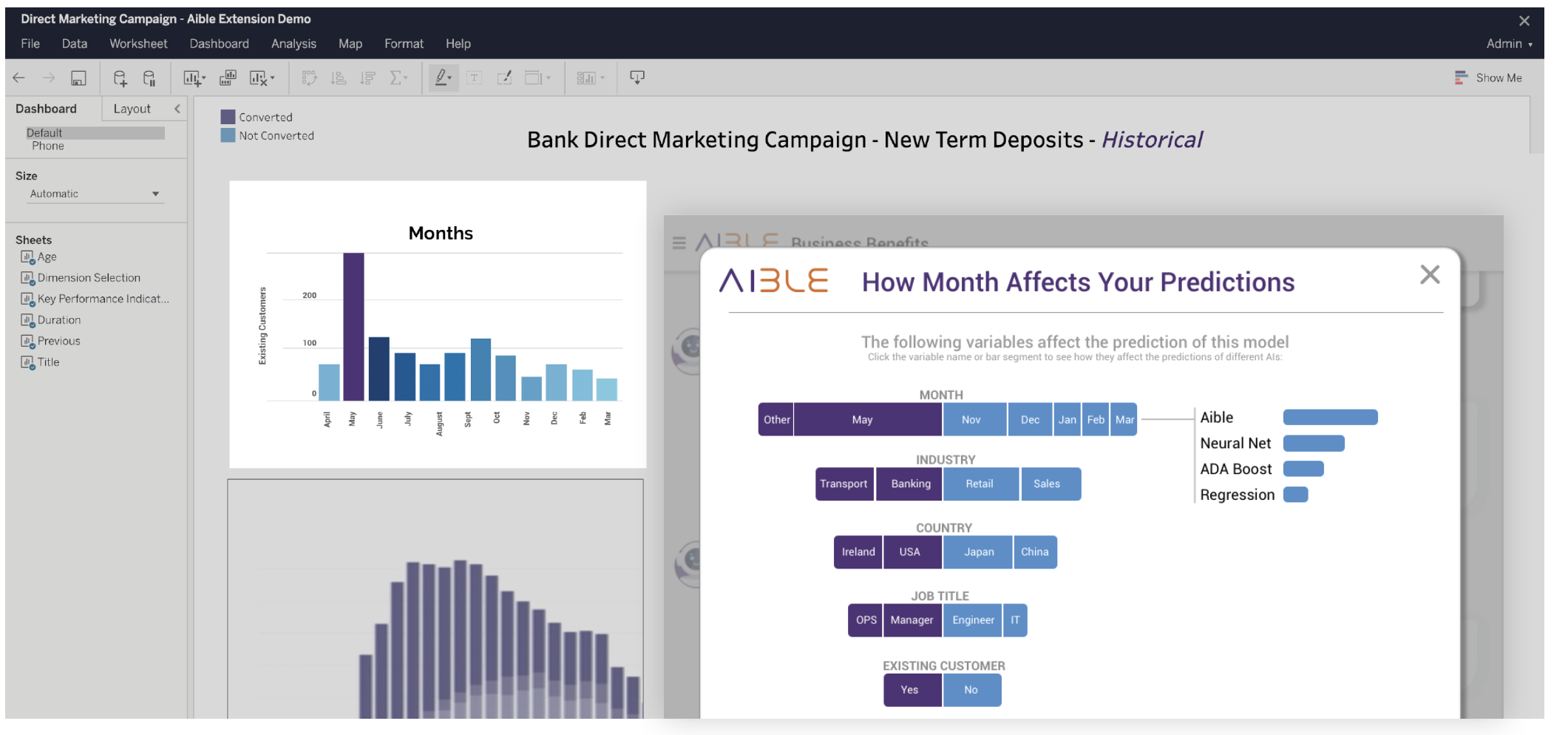Image resolution: width=1568 pixels, height=735 pixels.
Task: Open the Size Automatic dropdown
Action: pos(95,194)
